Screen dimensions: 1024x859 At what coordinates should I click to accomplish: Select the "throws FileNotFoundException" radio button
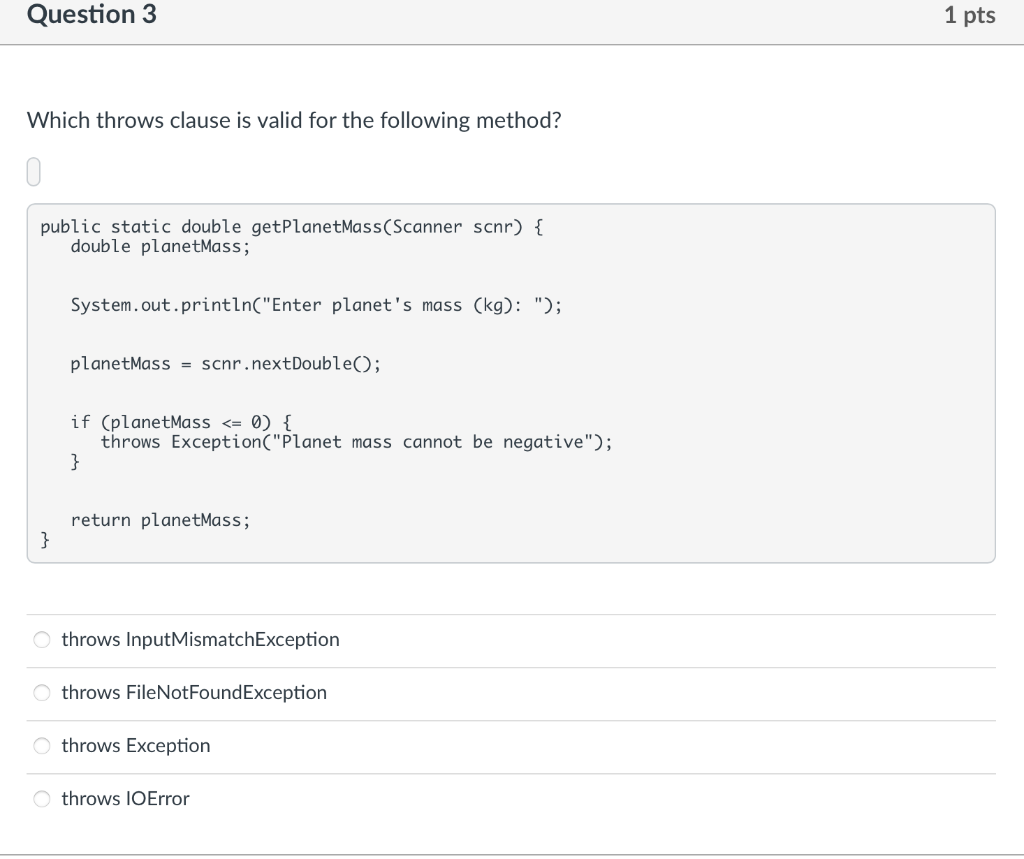coord(42,692)
